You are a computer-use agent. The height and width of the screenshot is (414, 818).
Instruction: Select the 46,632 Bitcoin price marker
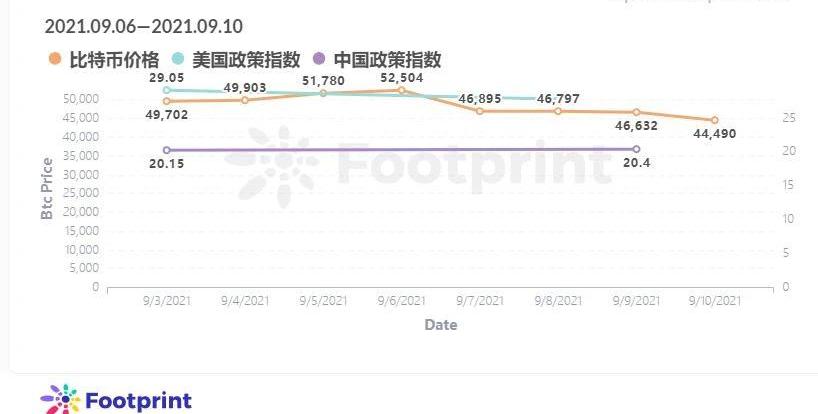[636, 112]
